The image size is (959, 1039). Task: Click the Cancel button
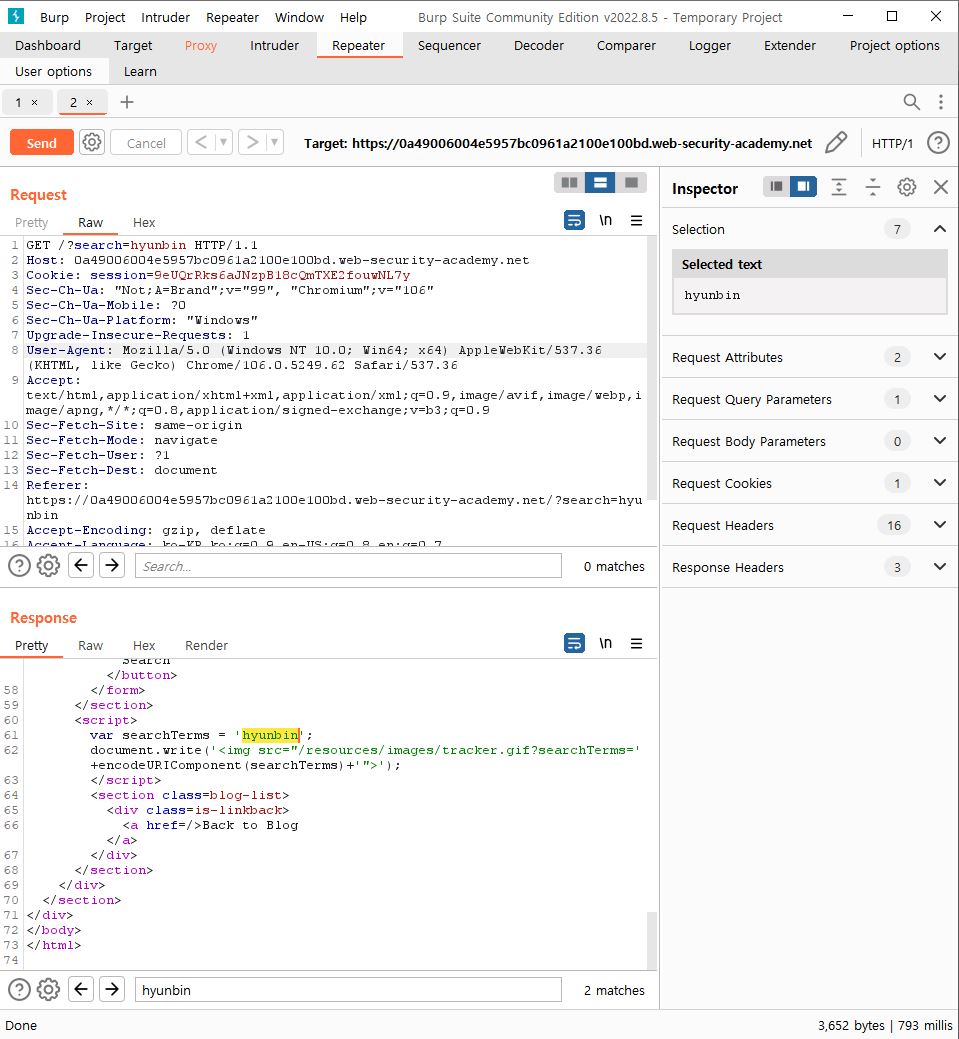tap(146, 142)
